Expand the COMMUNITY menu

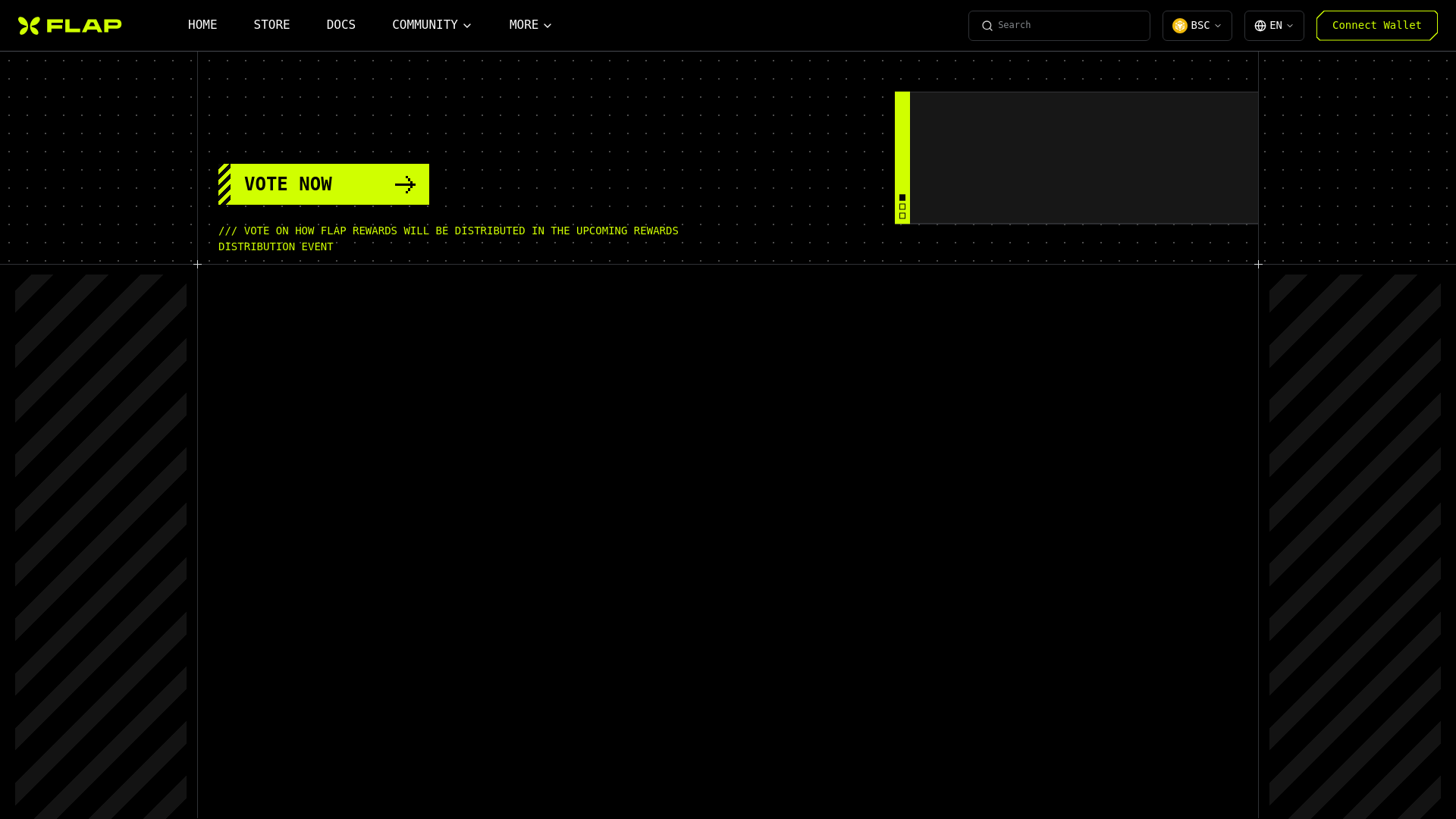[x=431, y=25]
